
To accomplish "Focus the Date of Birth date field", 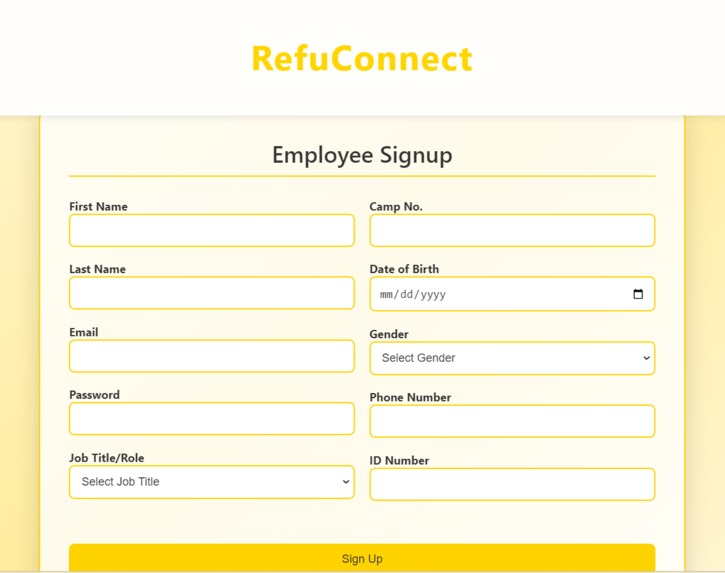I will point(512,294).
